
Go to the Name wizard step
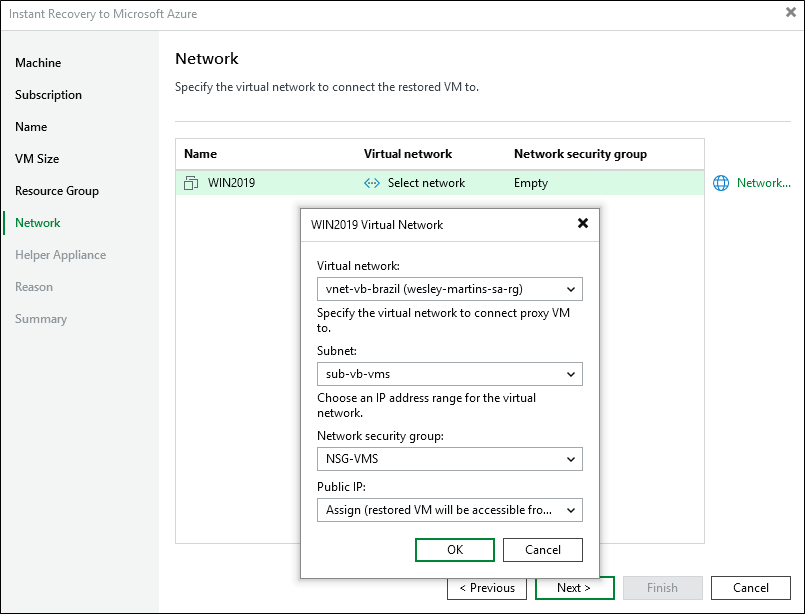point(31,127)
